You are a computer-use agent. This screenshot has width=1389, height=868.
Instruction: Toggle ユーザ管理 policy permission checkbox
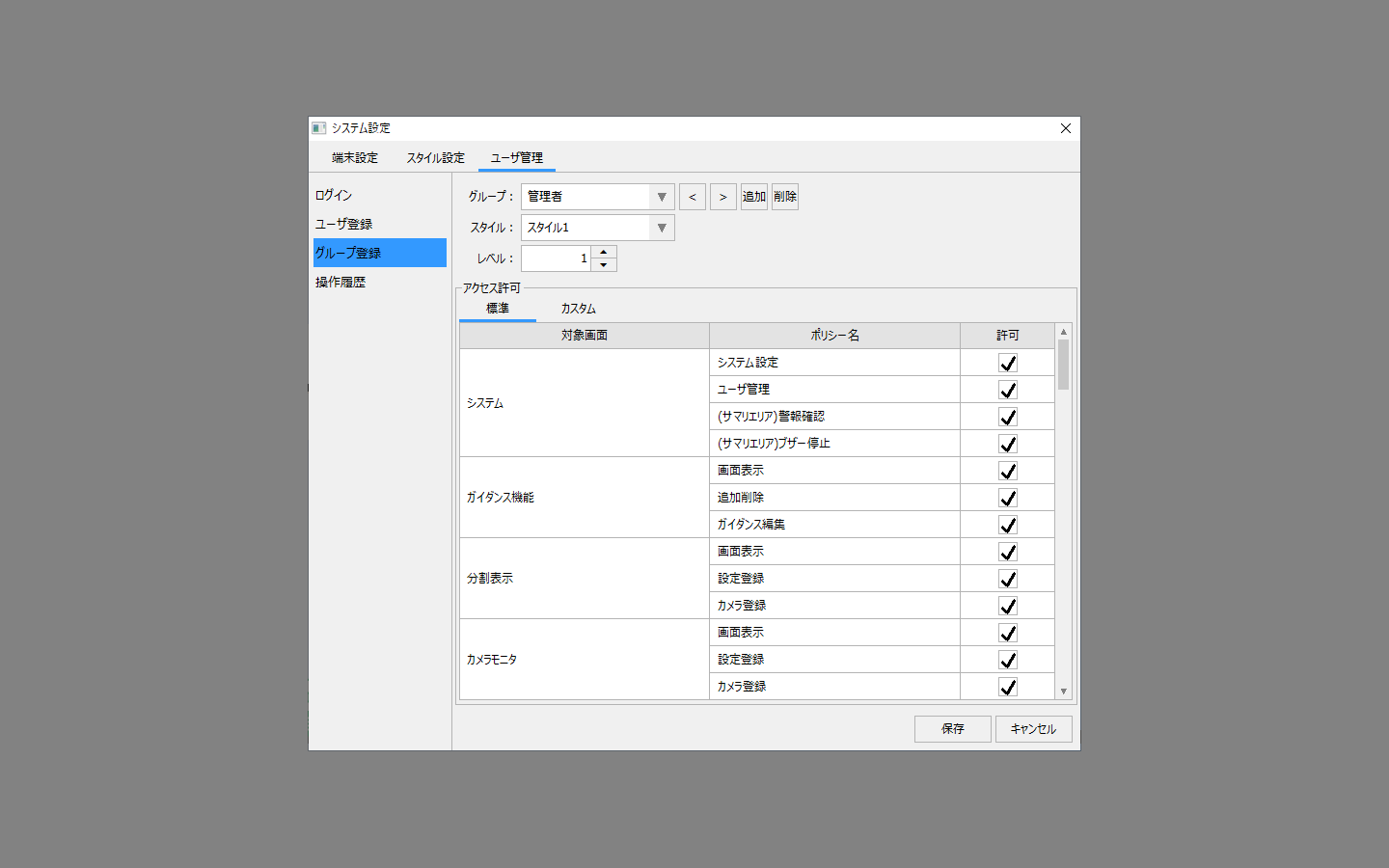click(1008, 390)
